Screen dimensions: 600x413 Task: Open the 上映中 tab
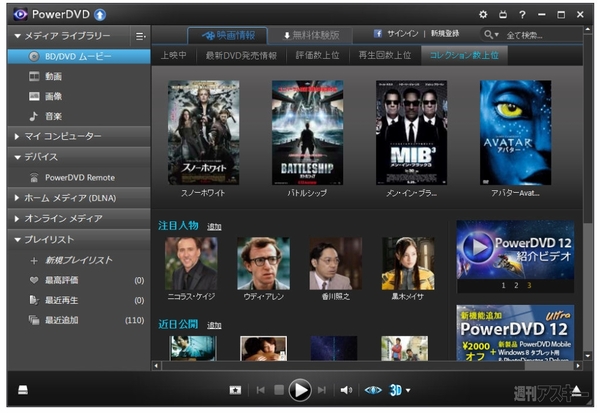pyautogui.click(x=174, y=56)
